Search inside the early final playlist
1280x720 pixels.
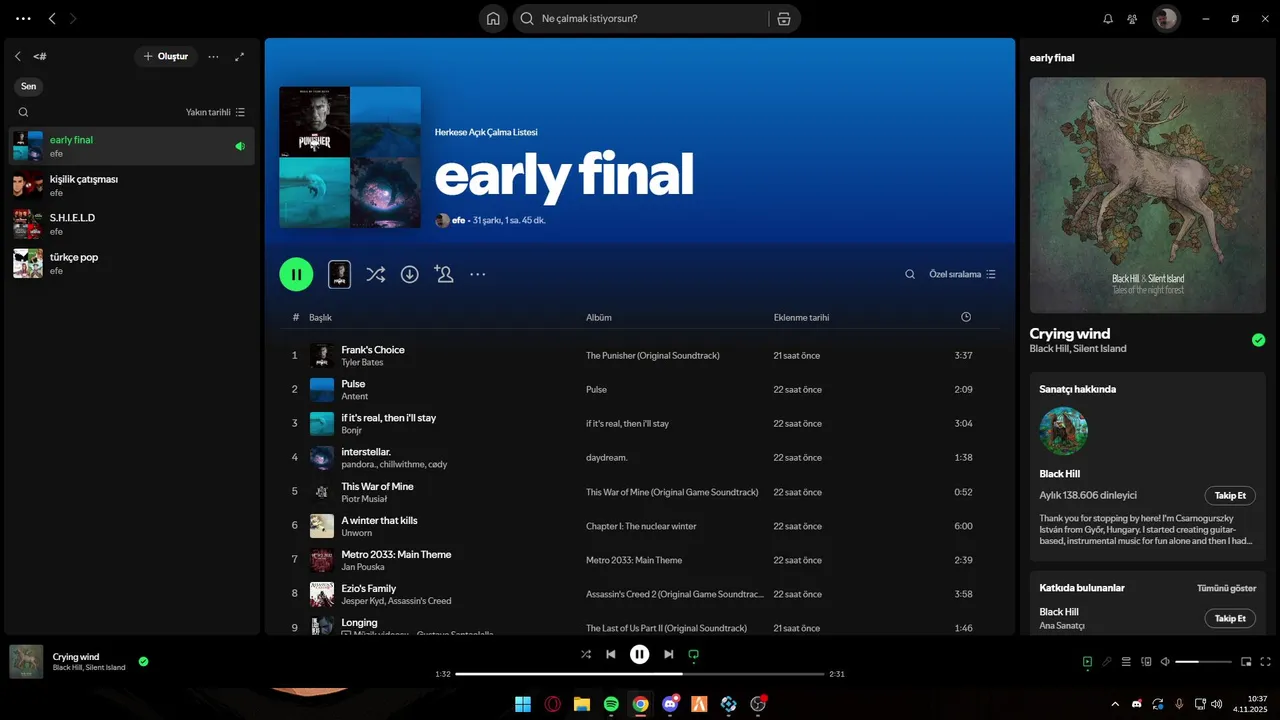pyautogui.click(x=910, y=274)
